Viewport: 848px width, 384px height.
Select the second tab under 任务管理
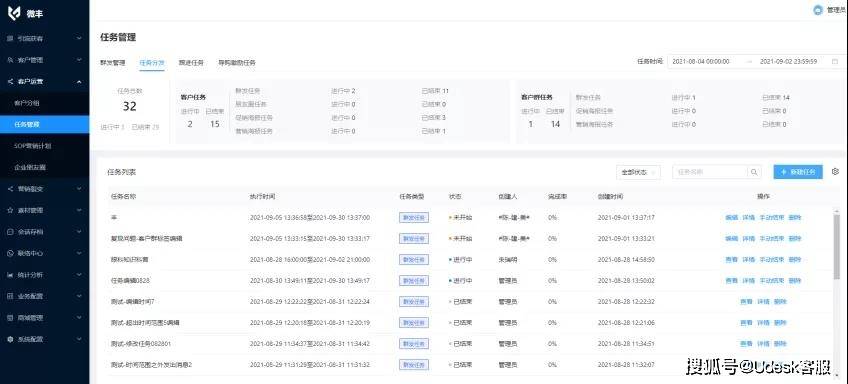152,63
